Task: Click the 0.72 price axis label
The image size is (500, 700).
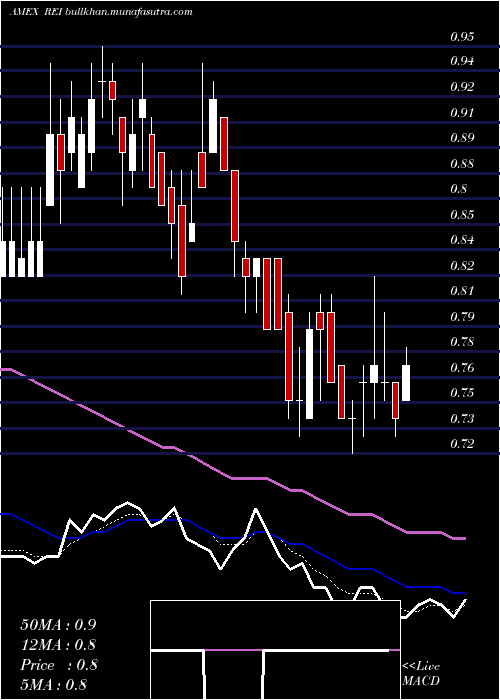Action: pyautogui.click(x=462, y=444)
